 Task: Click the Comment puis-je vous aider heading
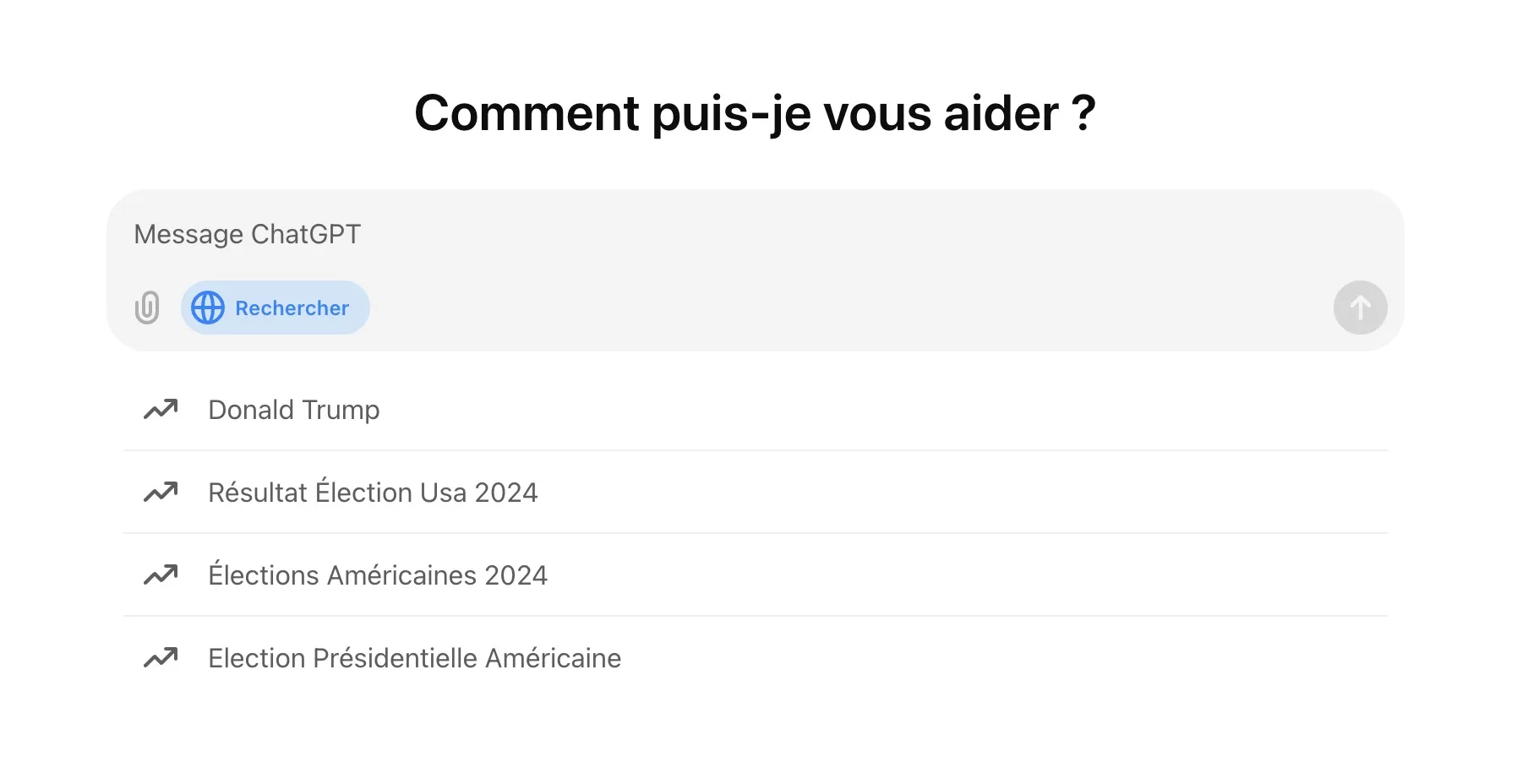pos(756,113)
